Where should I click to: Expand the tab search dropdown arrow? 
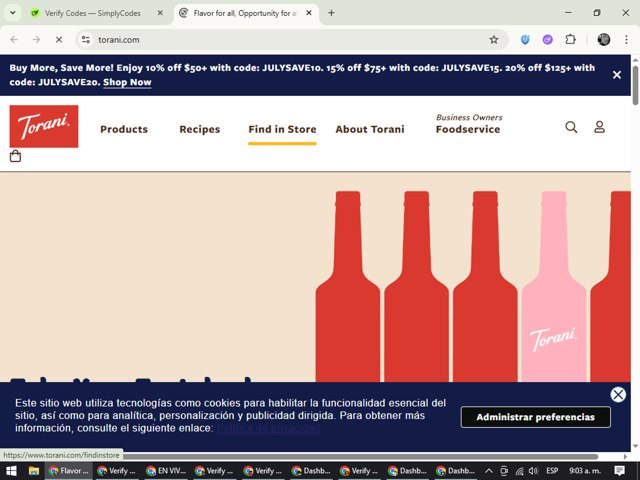[x=13, y=13]
